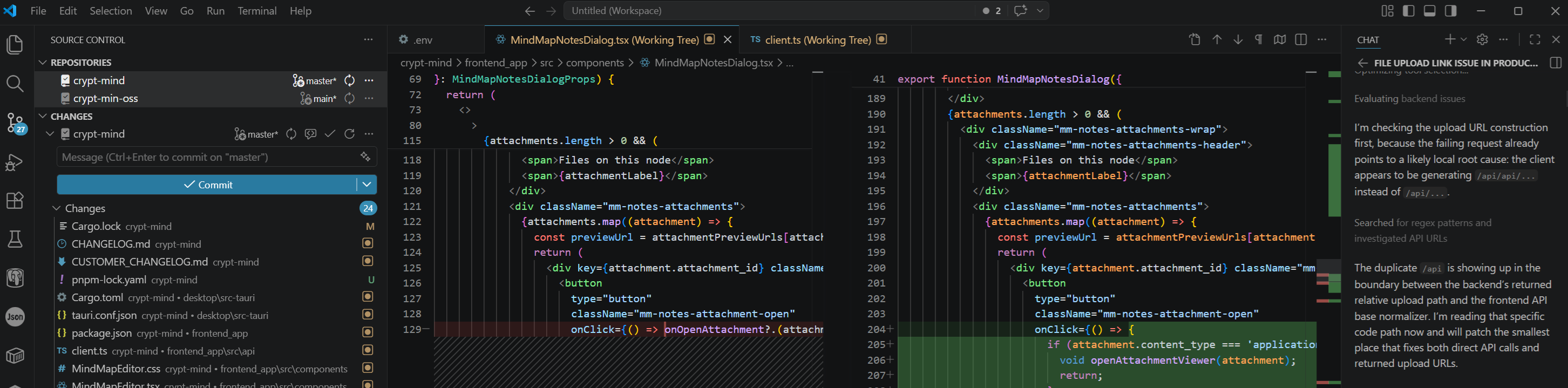The height and width of the screenshot is (388, 1568).
Task: Click frontend_app in breadcrumb path
Action: coord(495,63)
